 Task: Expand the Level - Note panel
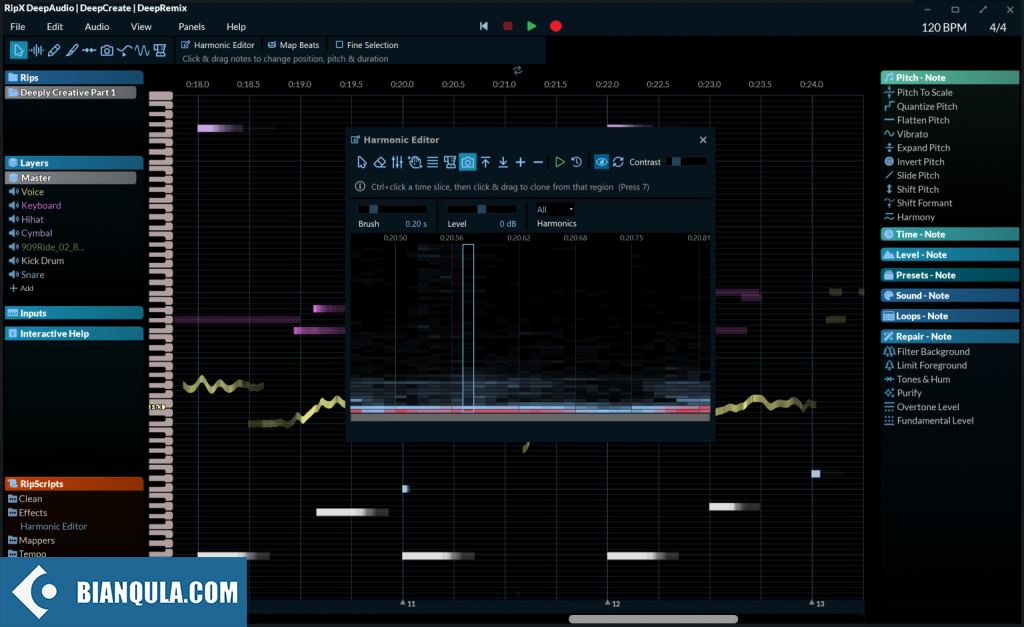[950, 255]
